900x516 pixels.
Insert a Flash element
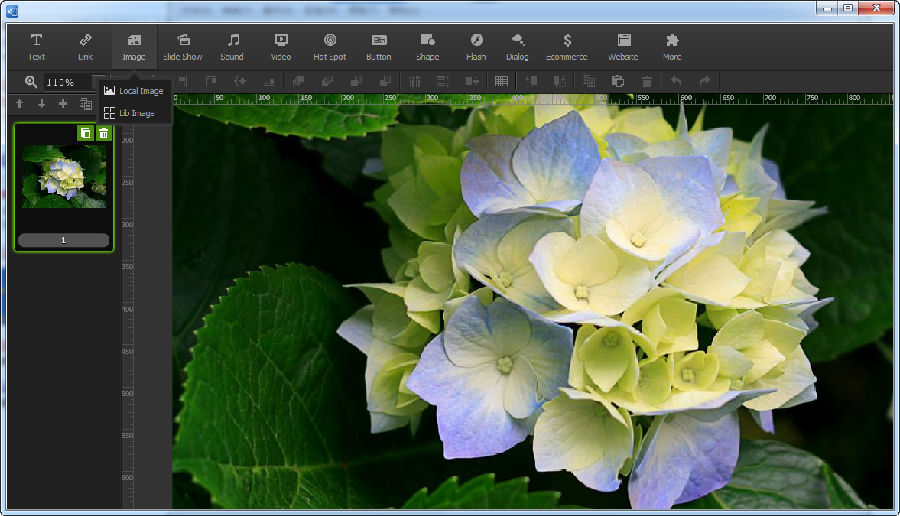click(x=477, y=46)
